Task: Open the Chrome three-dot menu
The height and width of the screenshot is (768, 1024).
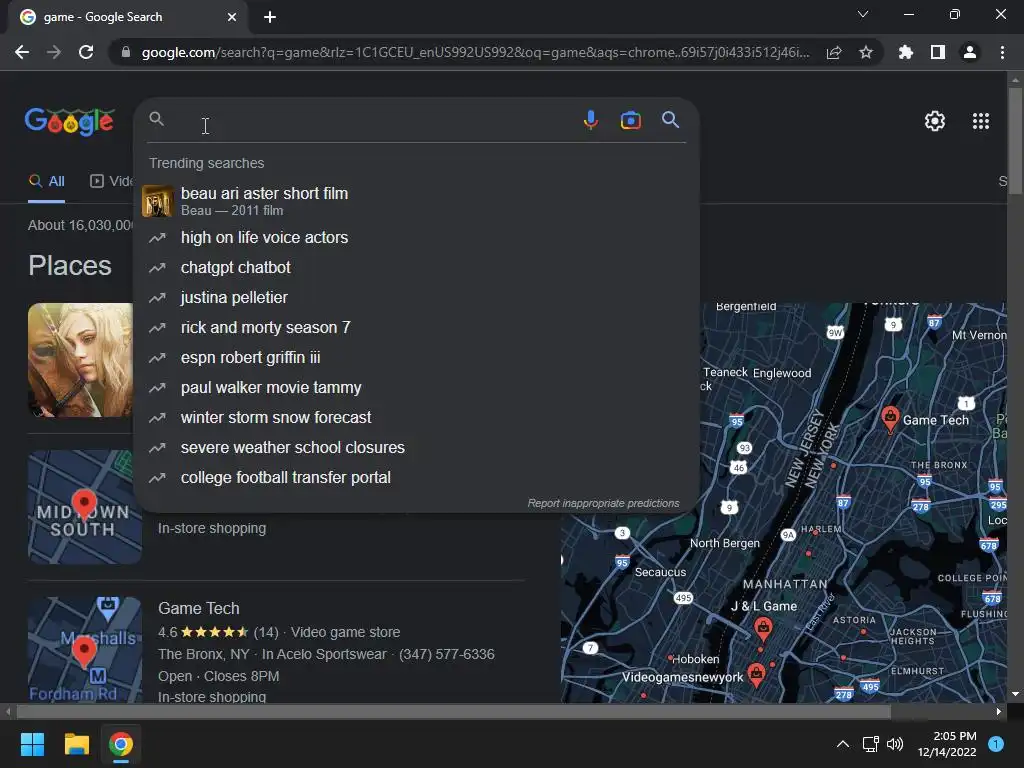Action: click(1002, 52)
